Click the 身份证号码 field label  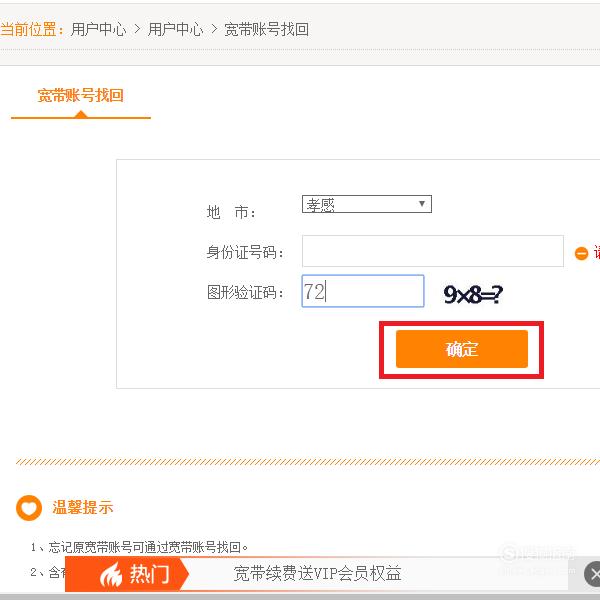pyautogui.click(x=245, y=253)
